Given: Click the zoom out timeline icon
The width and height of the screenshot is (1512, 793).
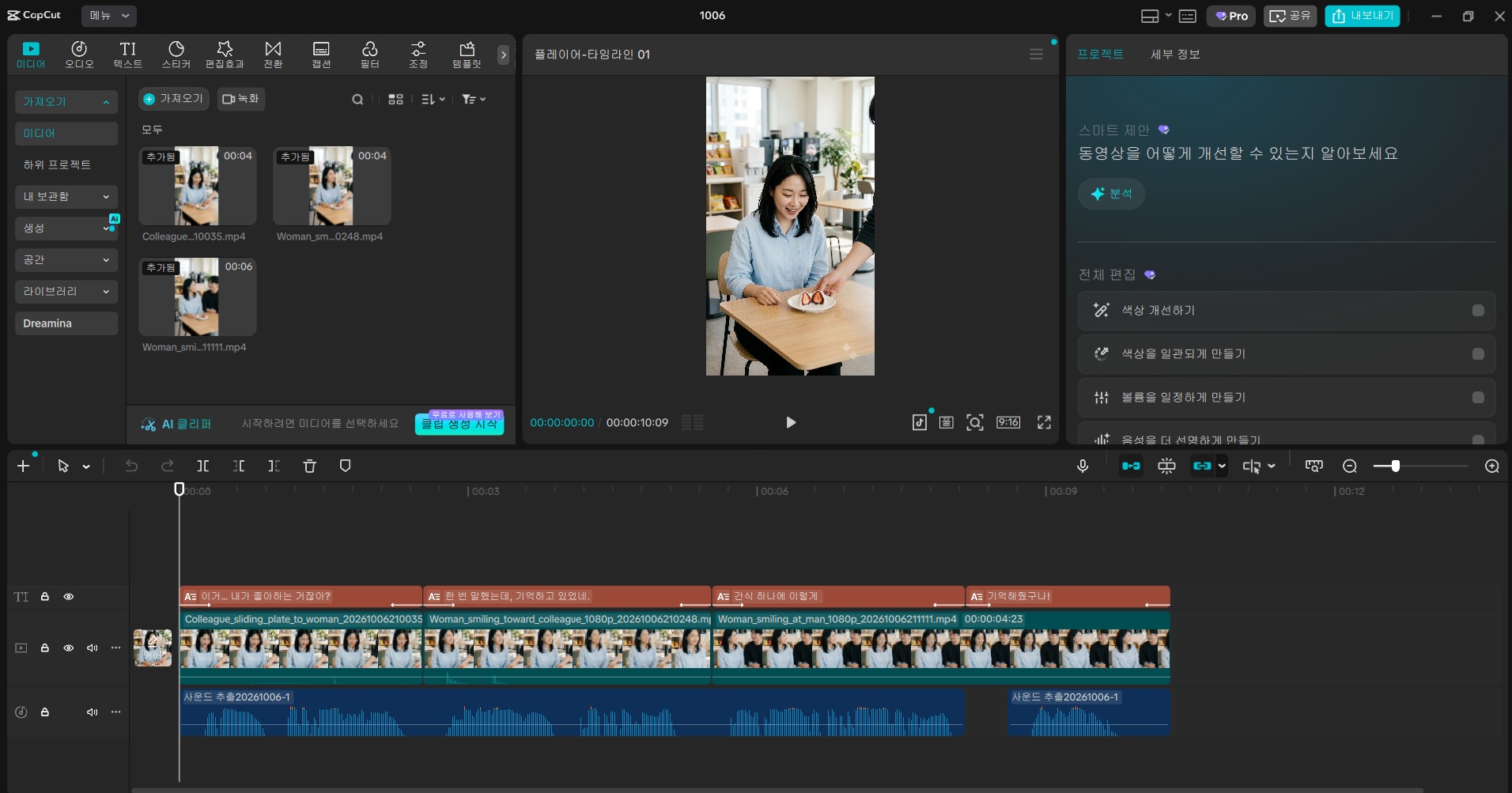Looking at the screenshot, I should click(x=1350, y=466).
